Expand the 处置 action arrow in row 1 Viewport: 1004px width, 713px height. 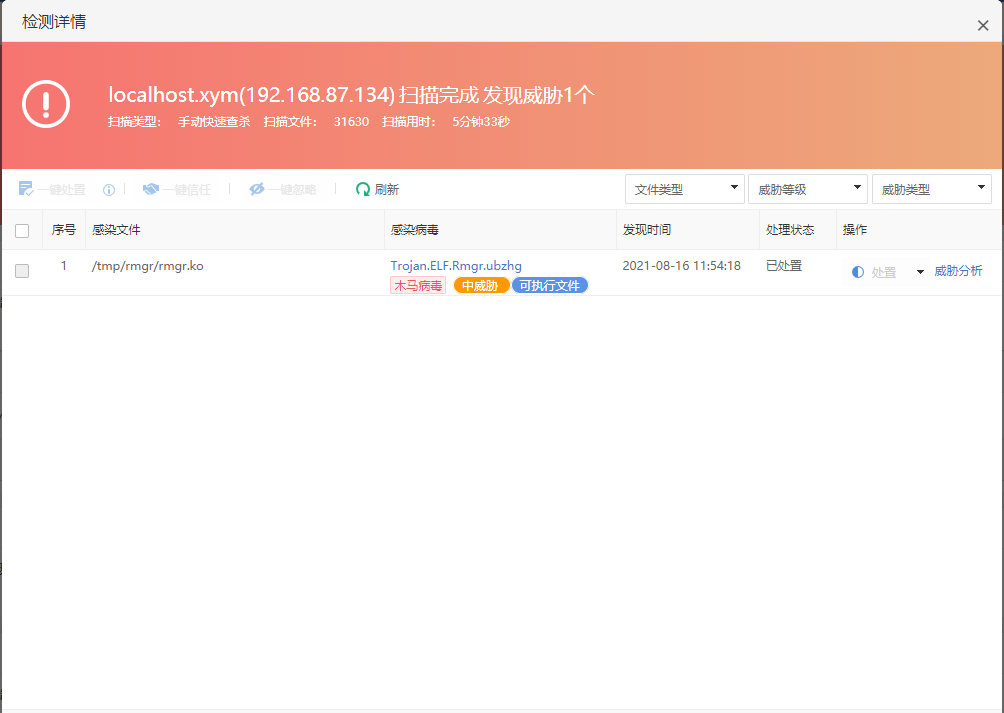920,272
